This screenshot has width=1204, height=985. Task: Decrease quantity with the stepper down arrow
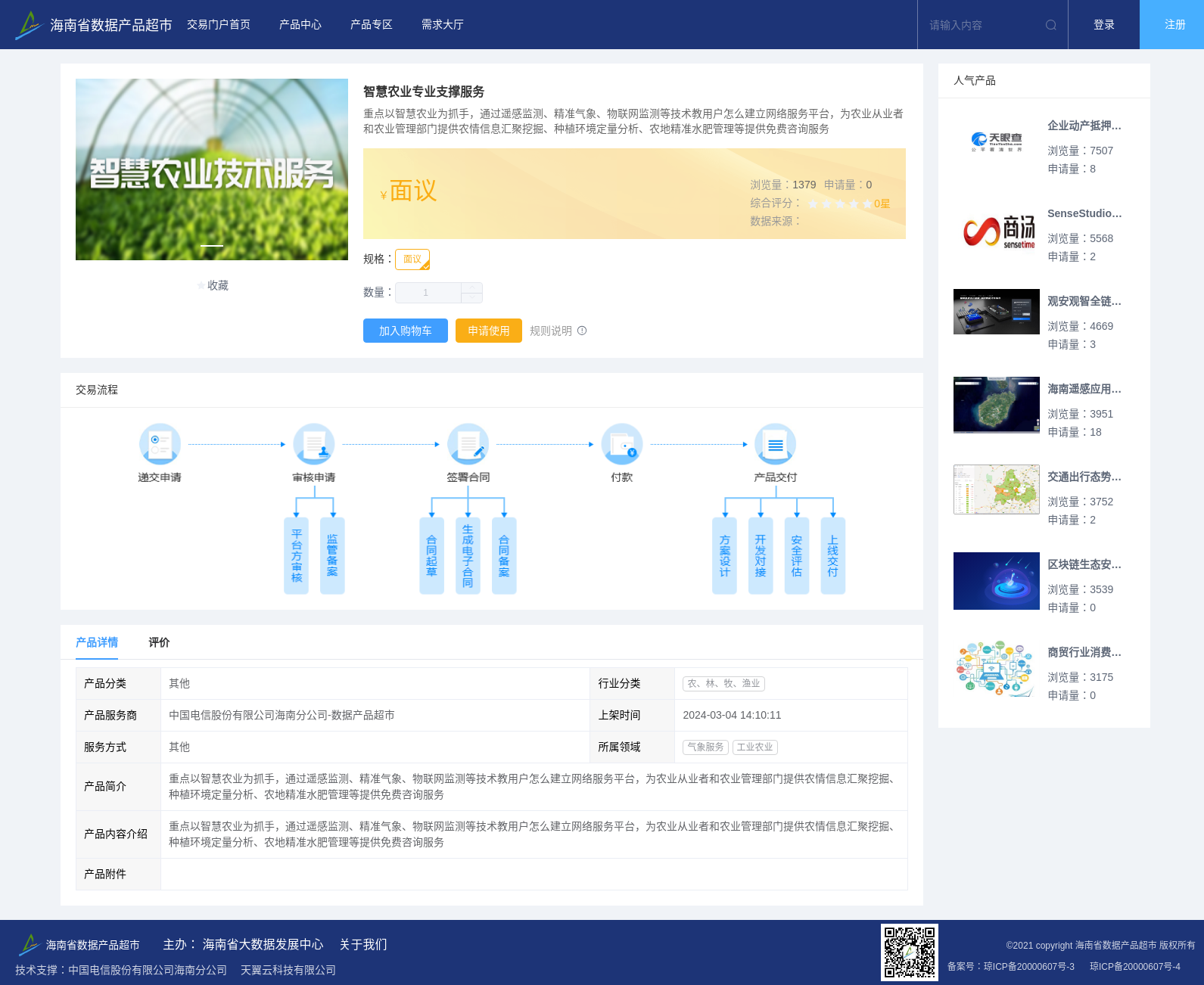point(471,298)
